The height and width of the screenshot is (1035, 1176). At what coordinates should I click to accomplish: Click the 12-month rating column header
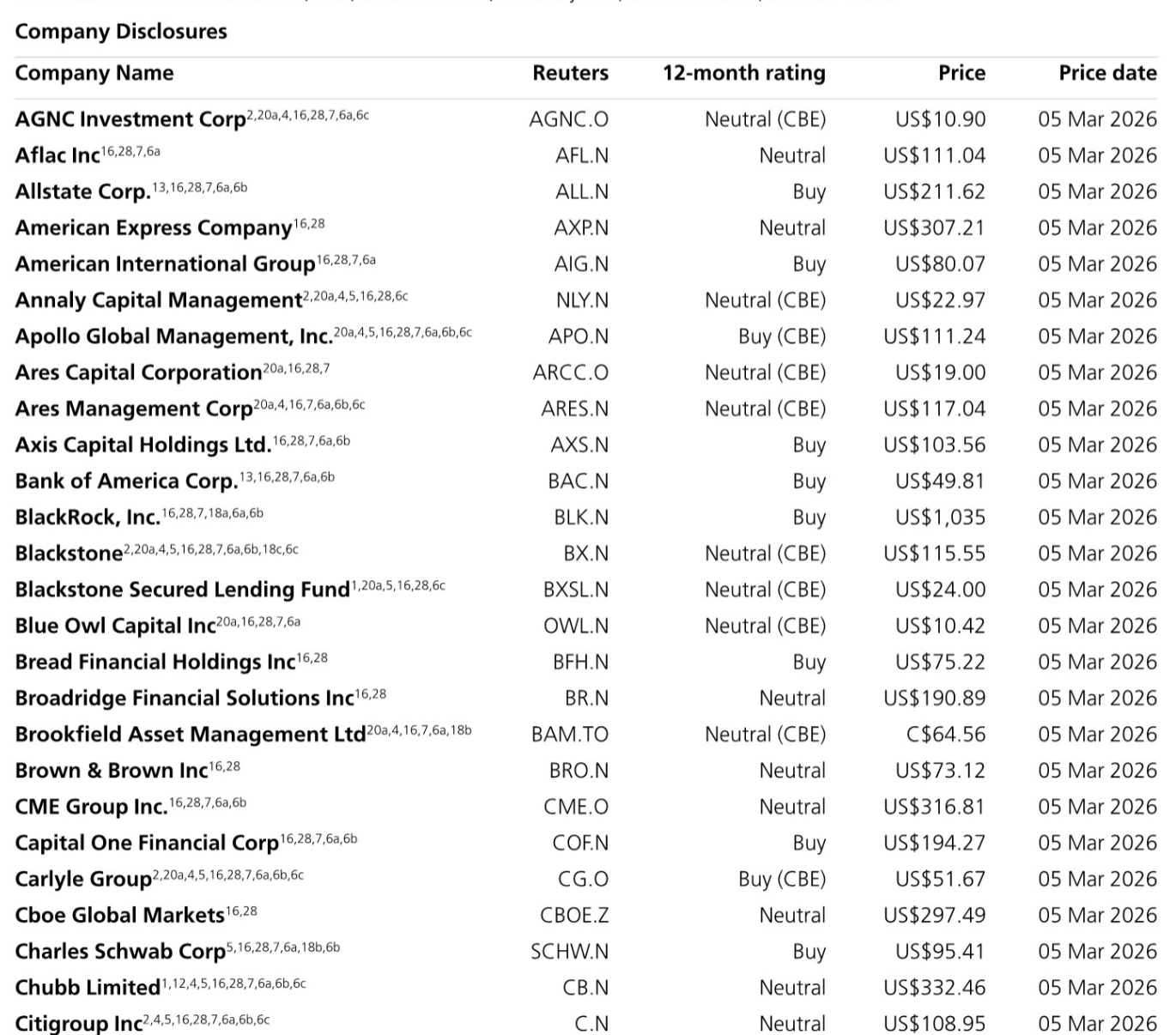(743, 73)
